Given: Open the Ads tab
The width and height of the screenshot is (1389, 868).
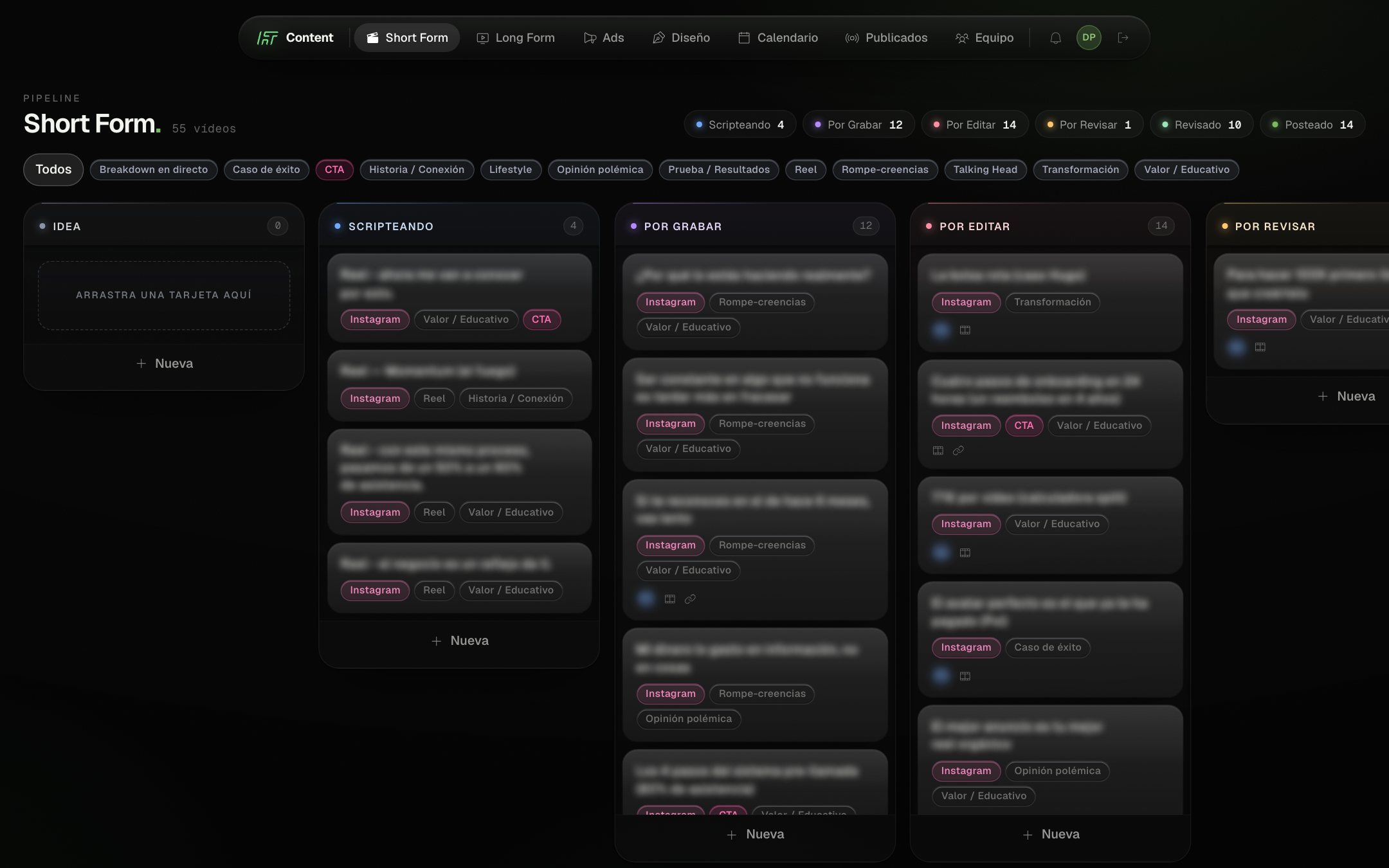Looking at the screenshot, I should tap(604, 38).
